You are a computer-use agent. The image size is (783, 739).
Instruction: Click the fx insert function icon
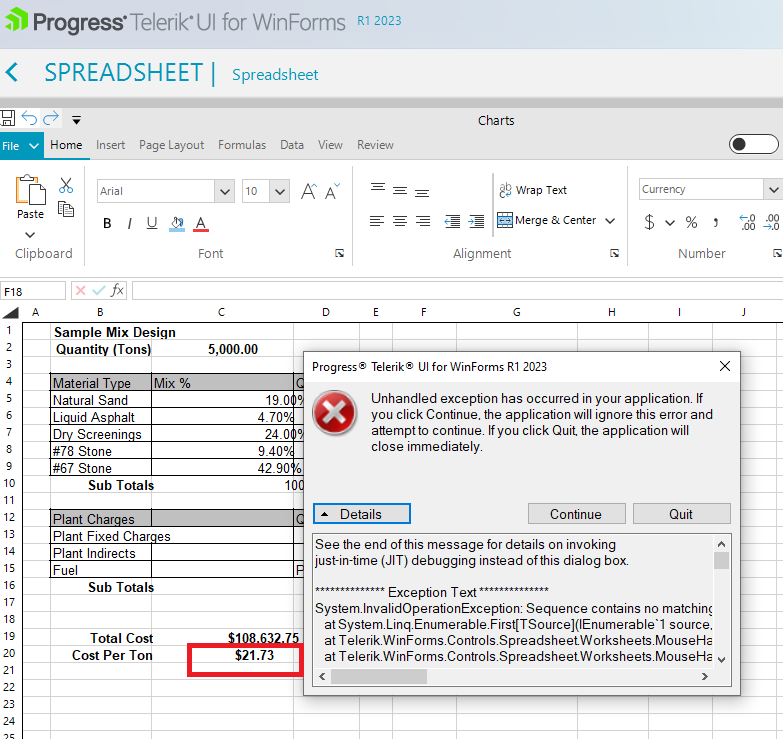click(x=117, y=290)
